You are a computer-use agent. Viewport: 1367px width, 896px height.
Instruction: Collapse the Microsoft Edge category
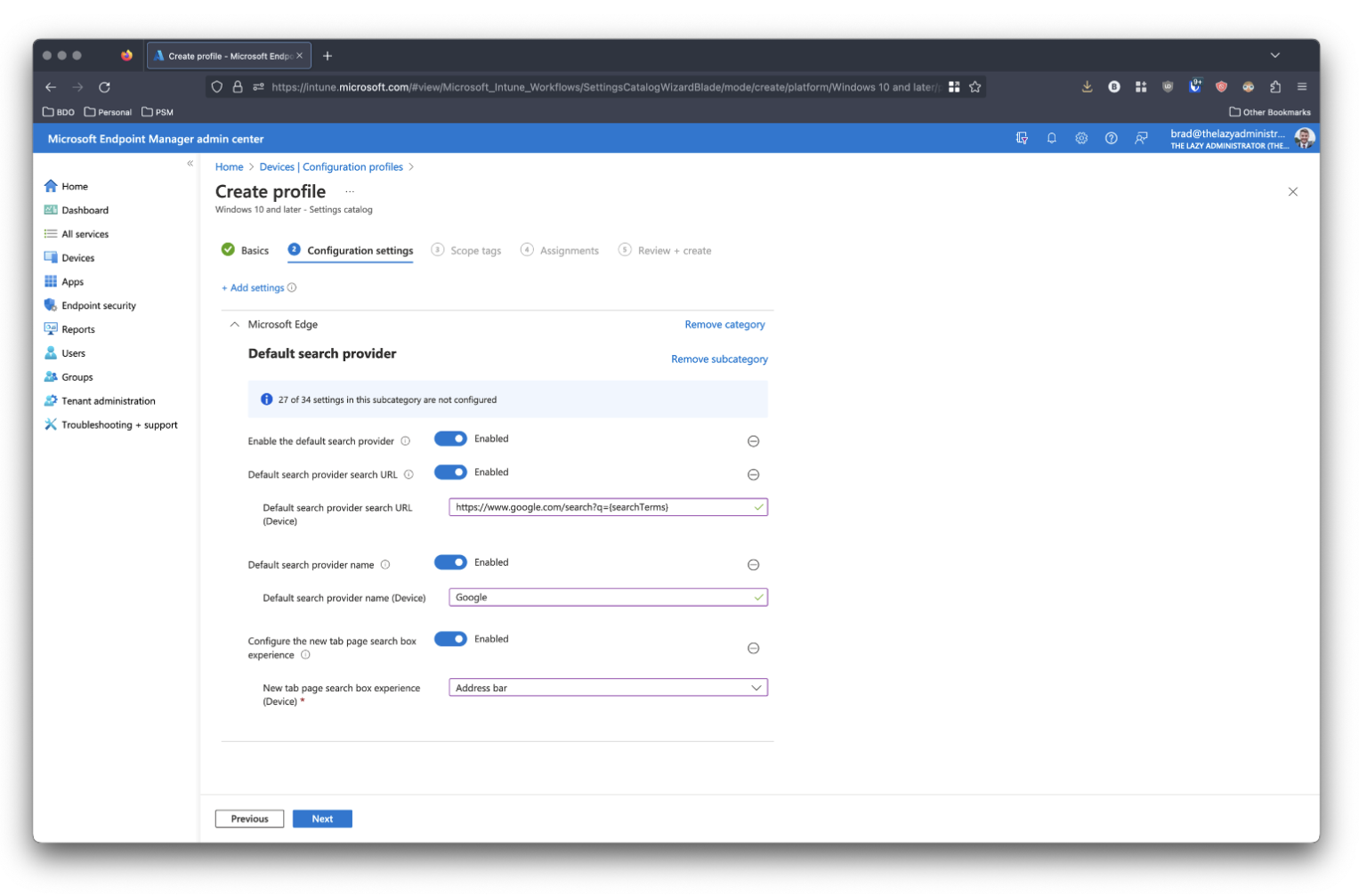(235, 326)
